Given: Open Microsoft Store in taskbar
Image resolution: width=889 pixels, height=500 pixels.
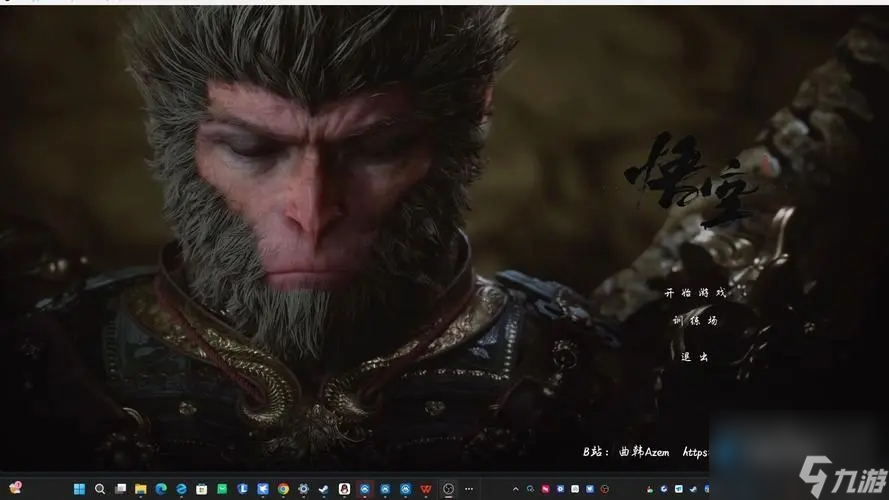Looking at the screenshot, I should (x=201, y=489).
